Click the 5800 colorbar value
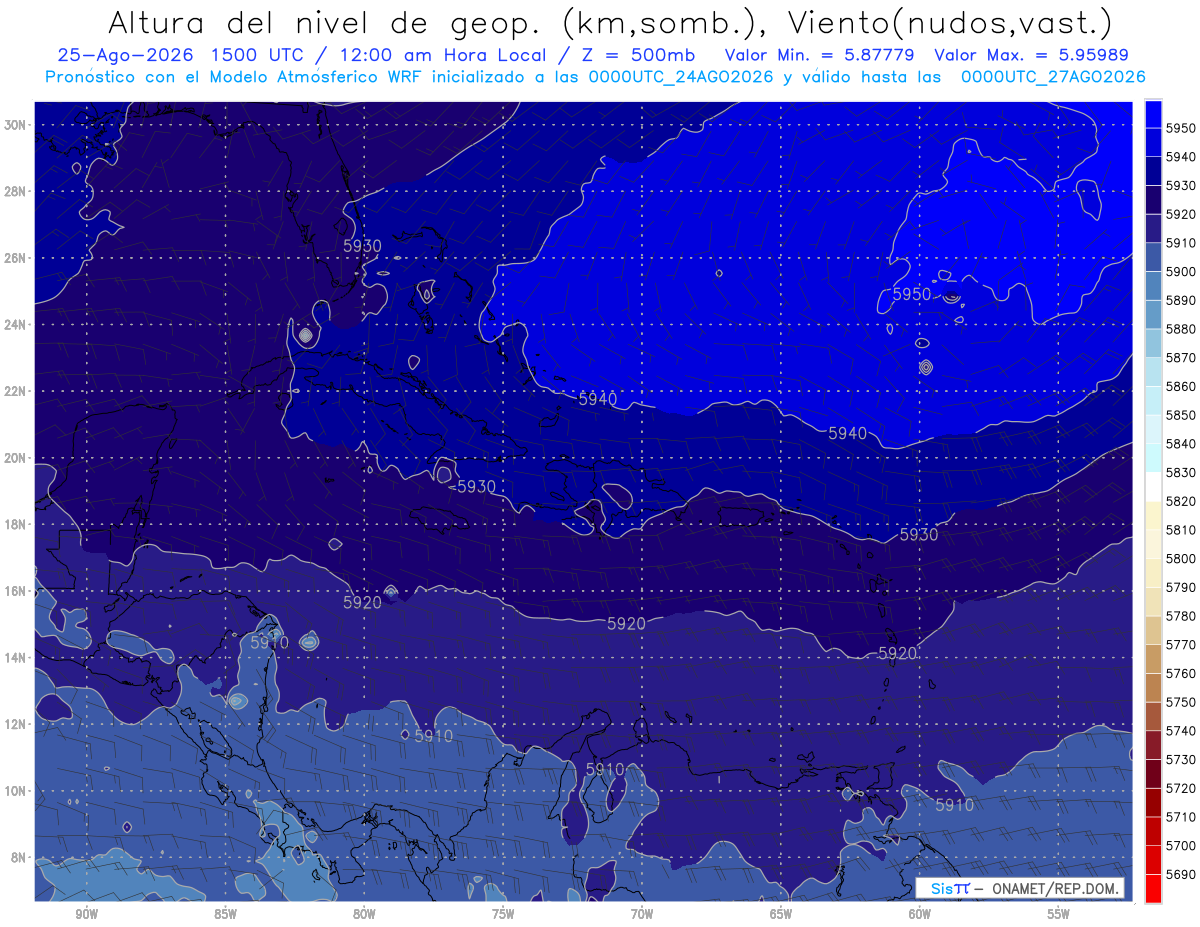 click(1180, 558)
